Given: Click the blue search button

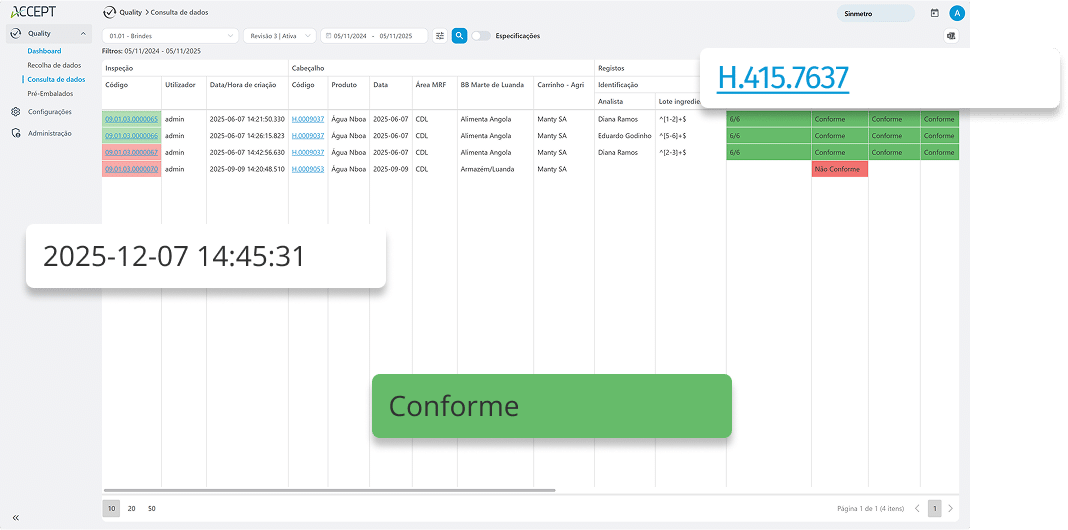Looking at the screenshot, I should coord(459,36).
